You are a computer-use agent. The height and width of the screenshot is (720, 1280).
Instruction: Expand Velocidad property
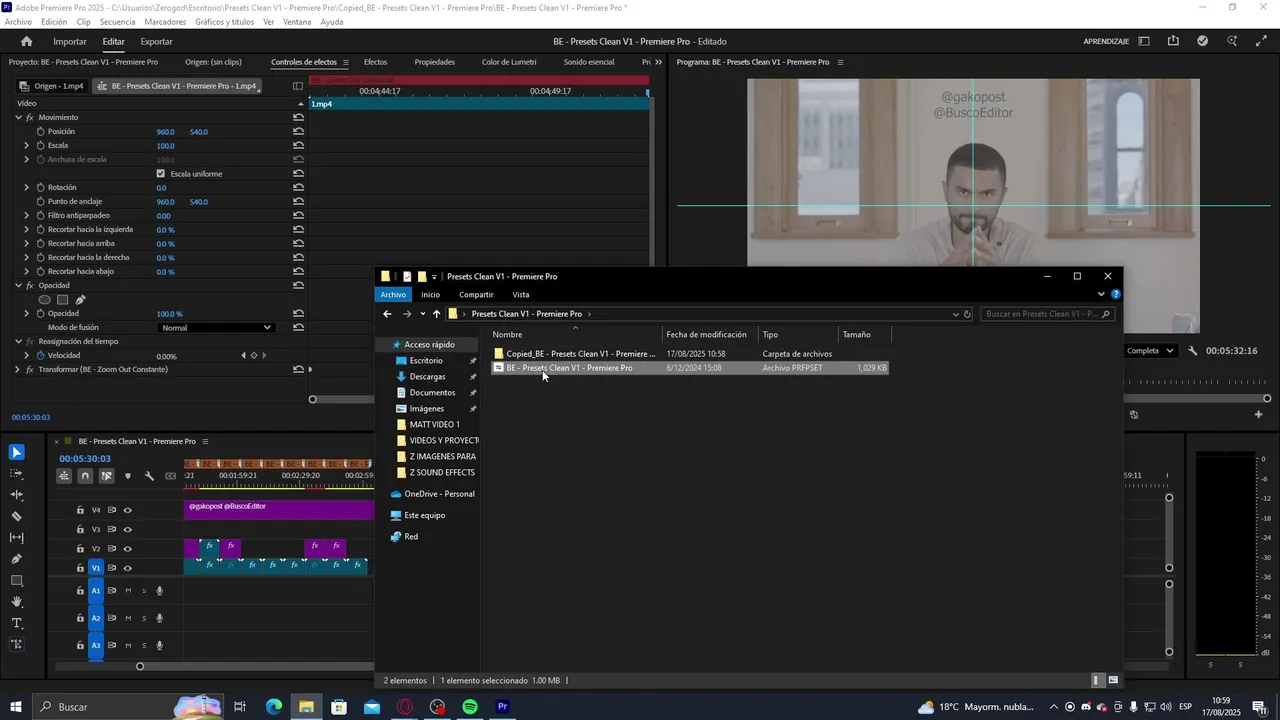click(27, 355)
